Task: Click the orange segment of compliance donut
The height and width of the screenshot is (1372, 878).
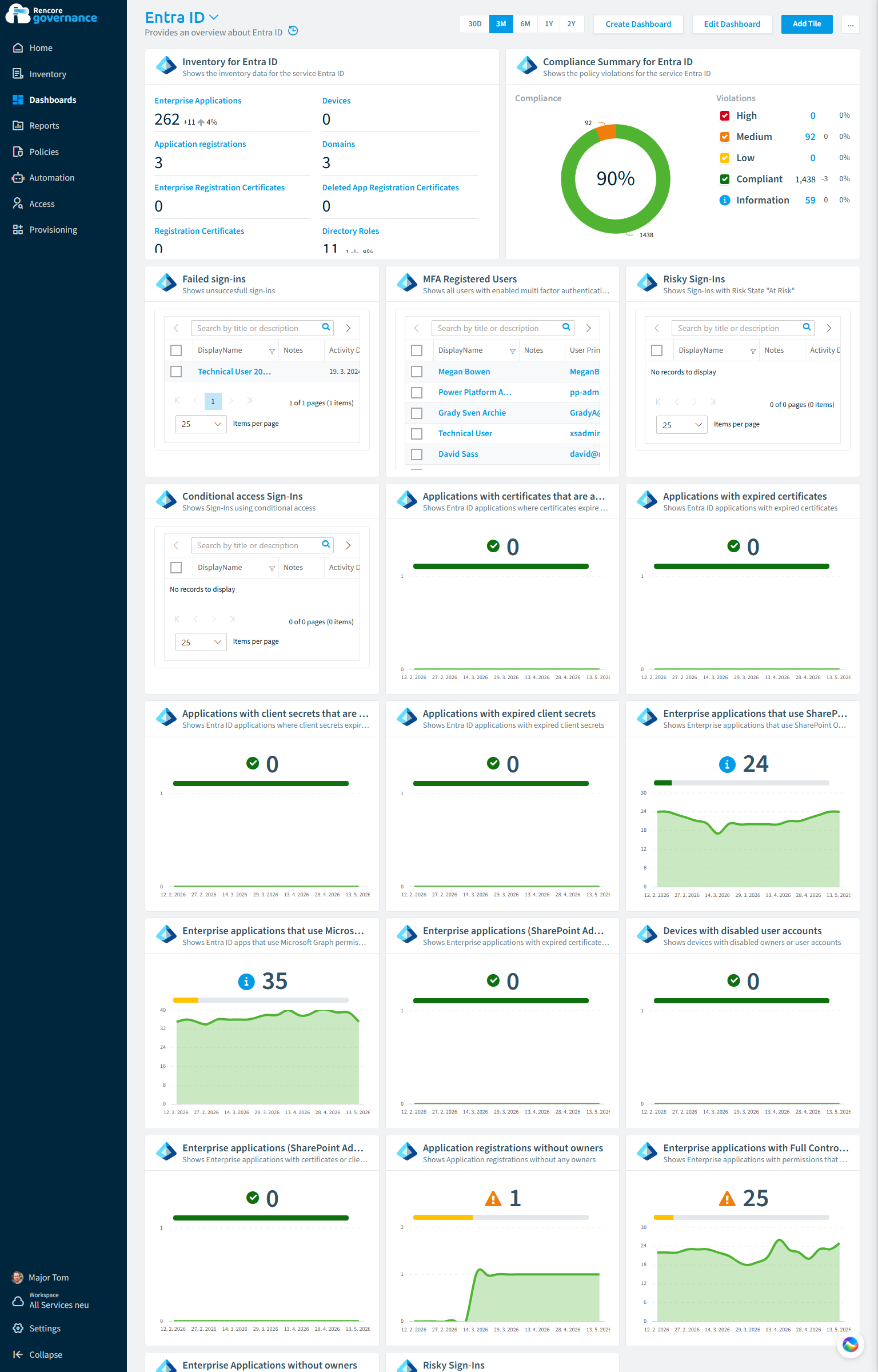Action: click(606, 133)
